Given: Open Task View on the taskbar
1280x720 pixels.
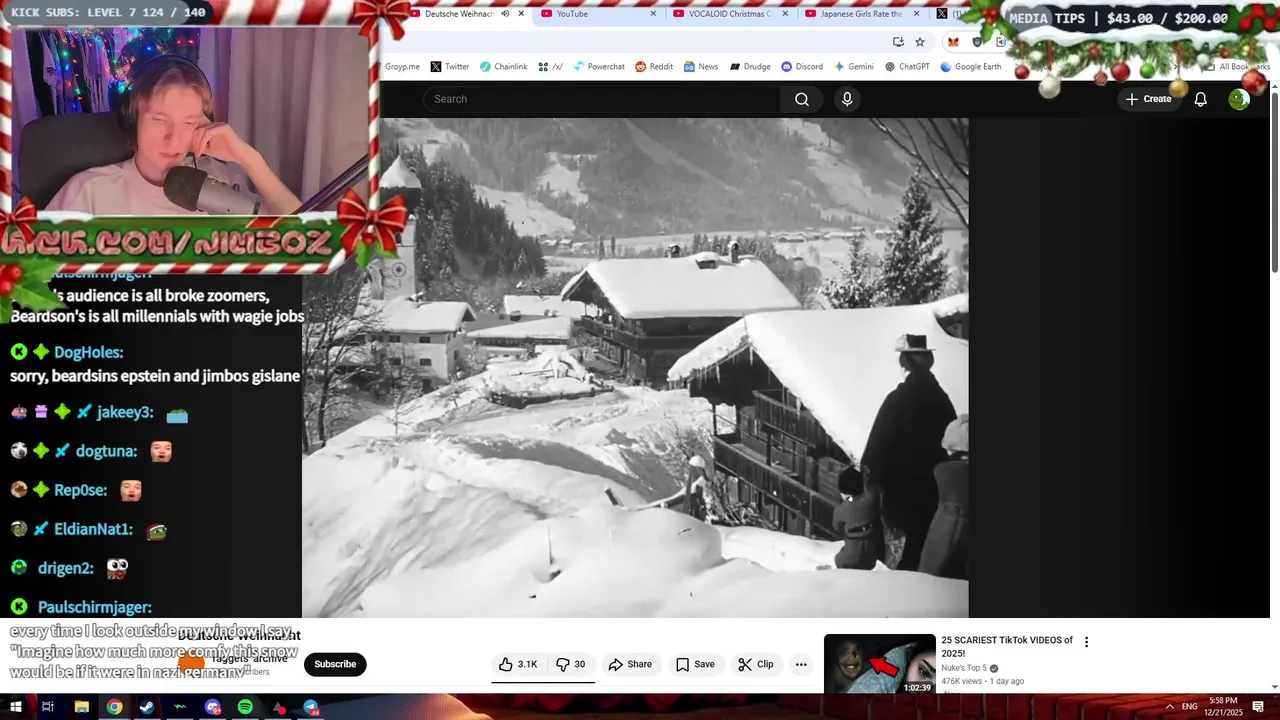Looking at the screenshot, I should click(47, 707).
